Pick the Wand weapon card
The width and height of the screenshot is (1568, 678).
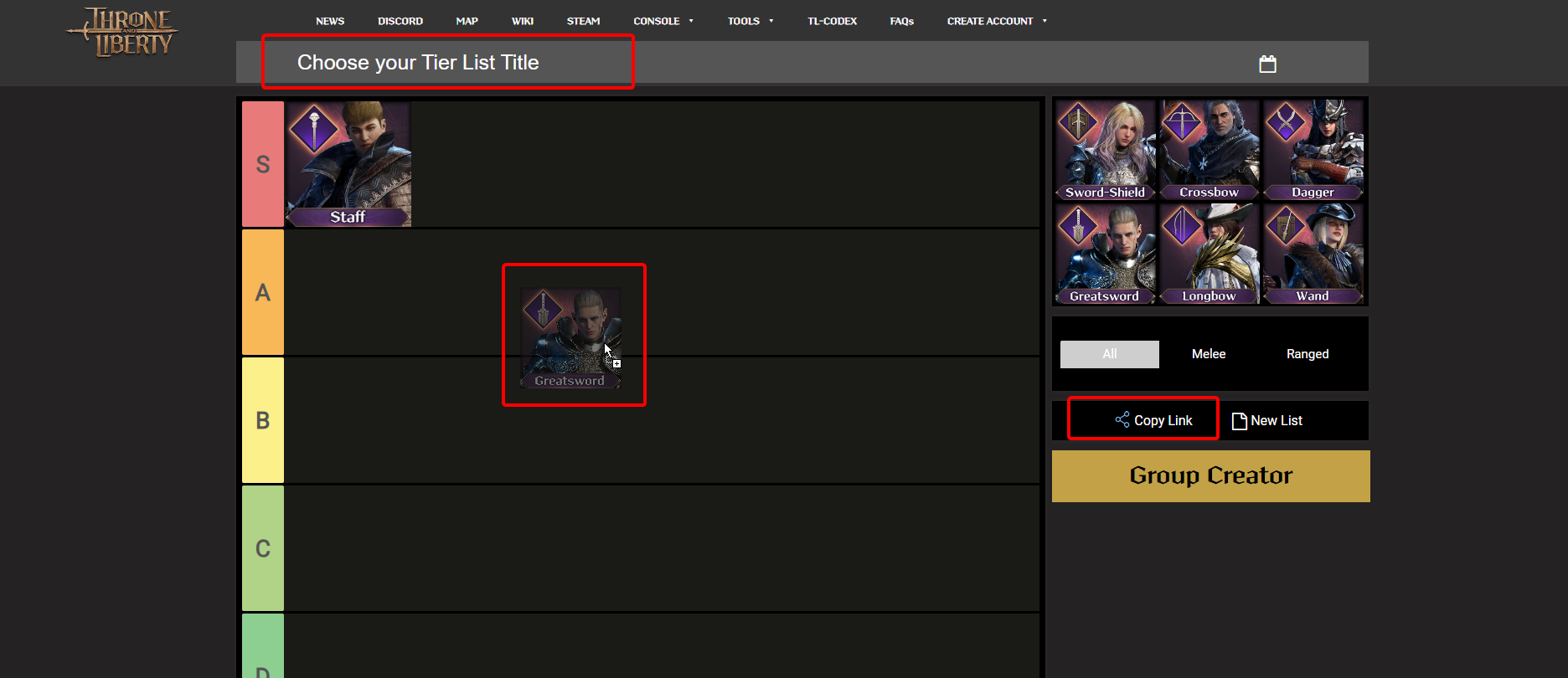tap(1313, 254)
